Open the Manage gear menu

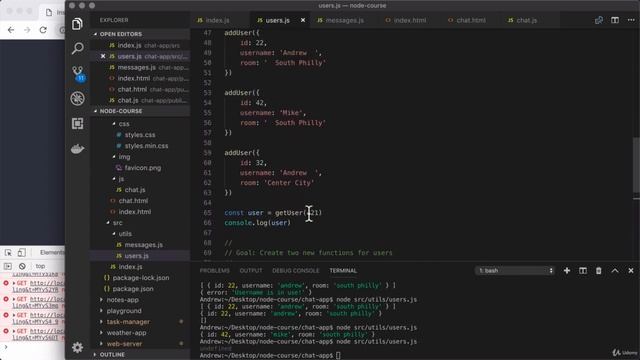point(78,347)
